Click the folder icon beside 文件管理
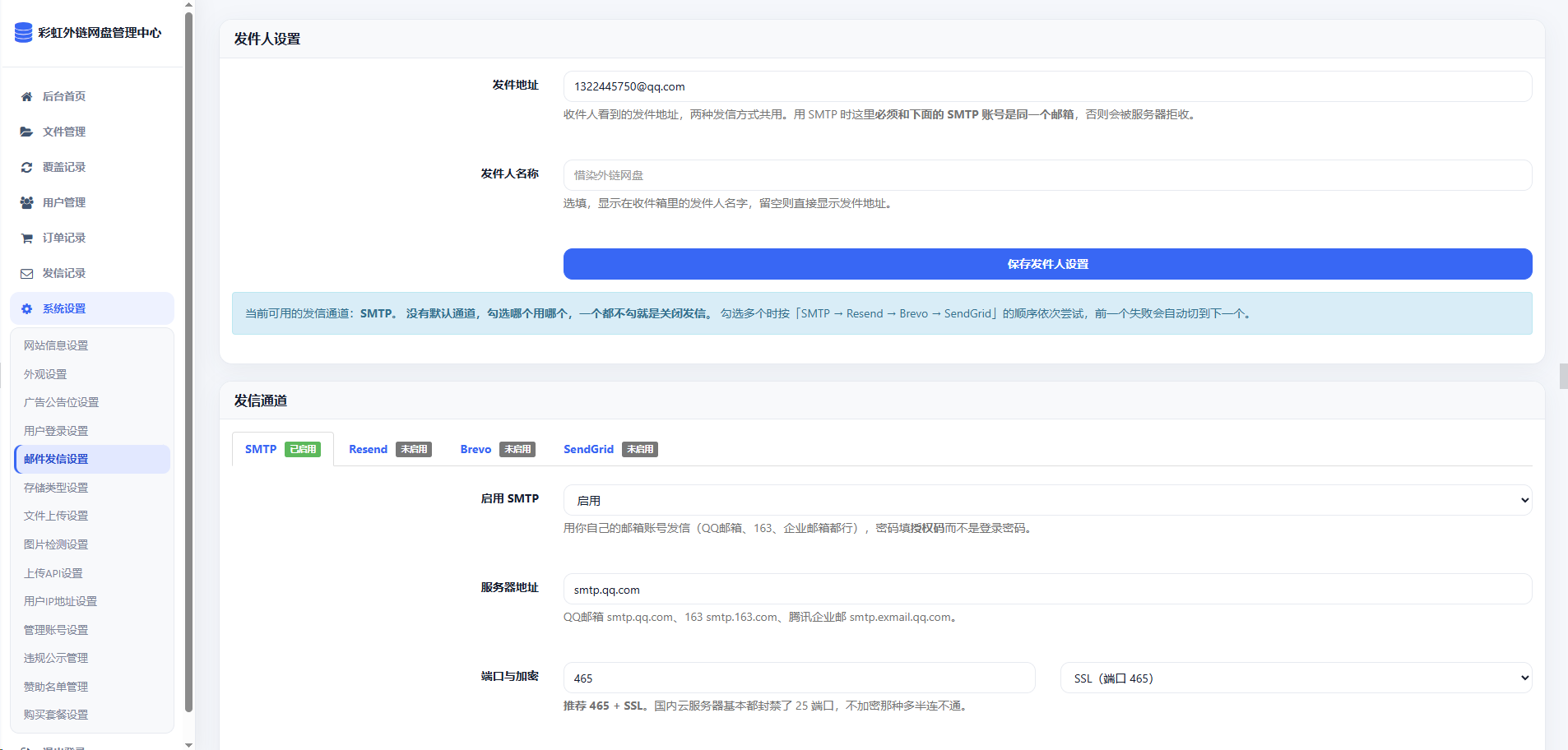Viewport: 1568px width, 750px height. [x=26, y=132]
